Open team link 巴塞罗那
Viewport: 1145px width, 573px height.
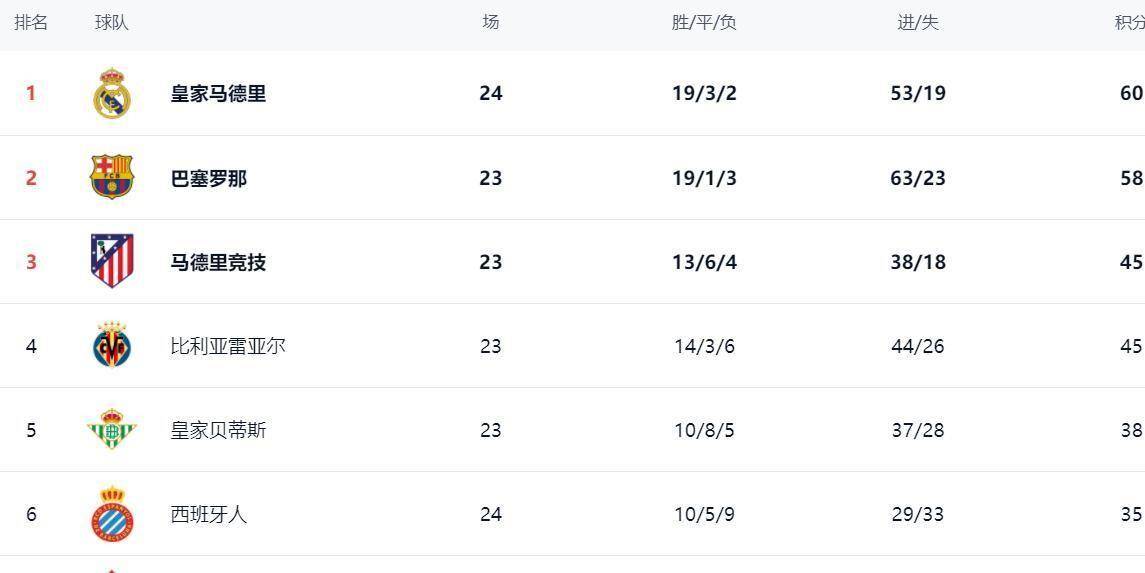(208, 178)
